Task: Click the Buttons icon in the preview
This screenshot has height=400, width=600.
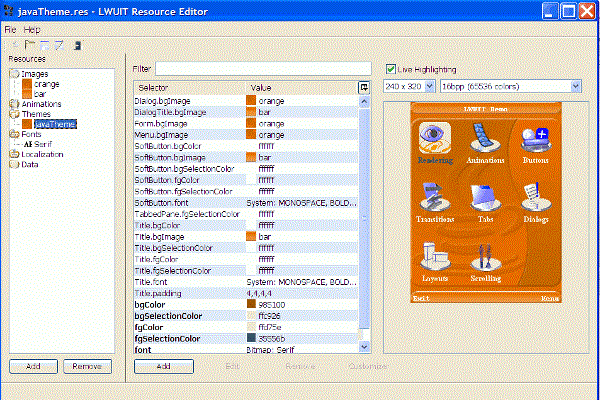Action: click(535, 140)
